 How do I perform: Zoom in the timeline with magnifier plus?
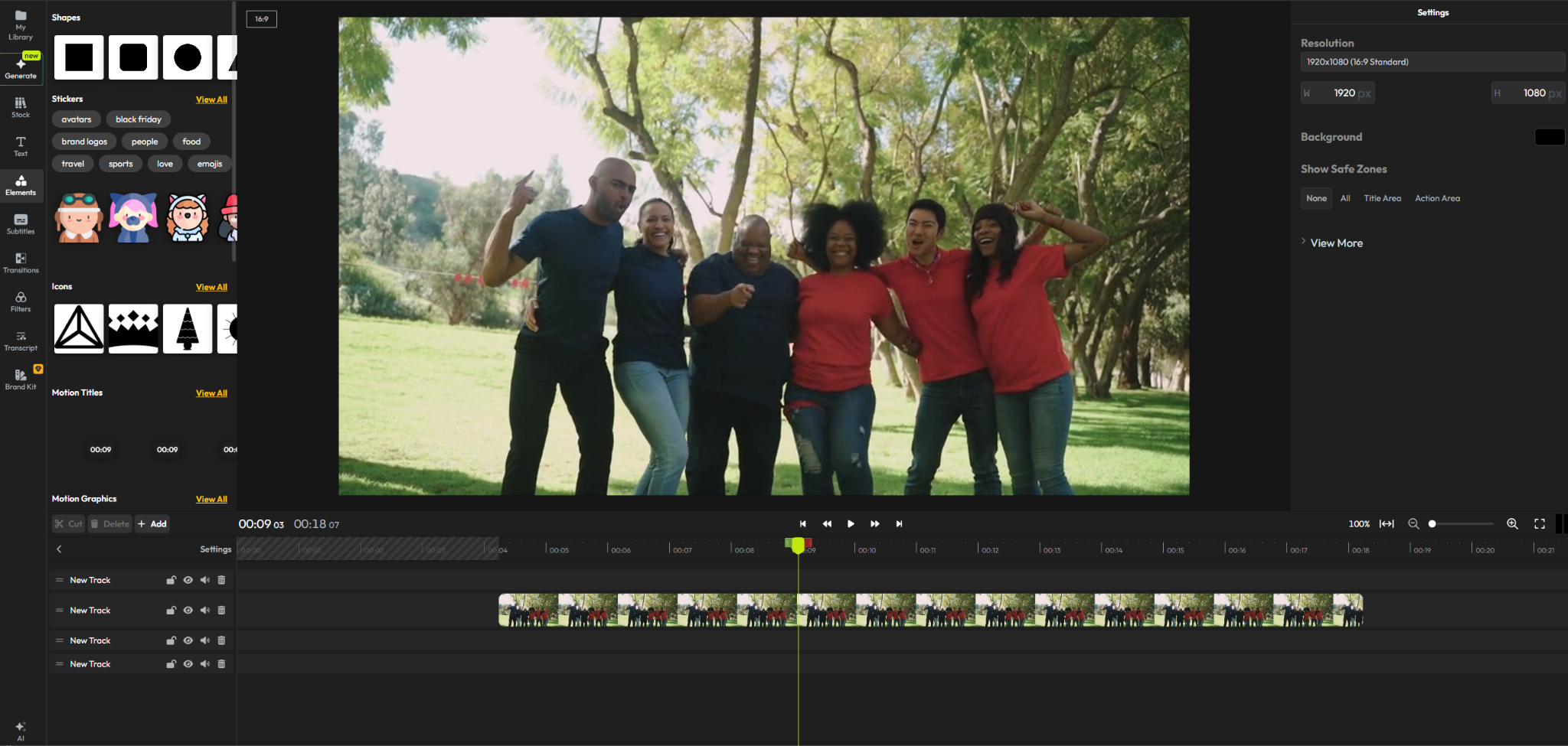point(1512,524)
